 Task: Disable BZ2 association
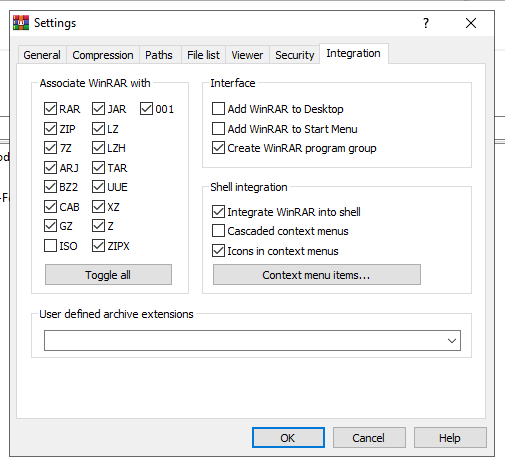50,187
